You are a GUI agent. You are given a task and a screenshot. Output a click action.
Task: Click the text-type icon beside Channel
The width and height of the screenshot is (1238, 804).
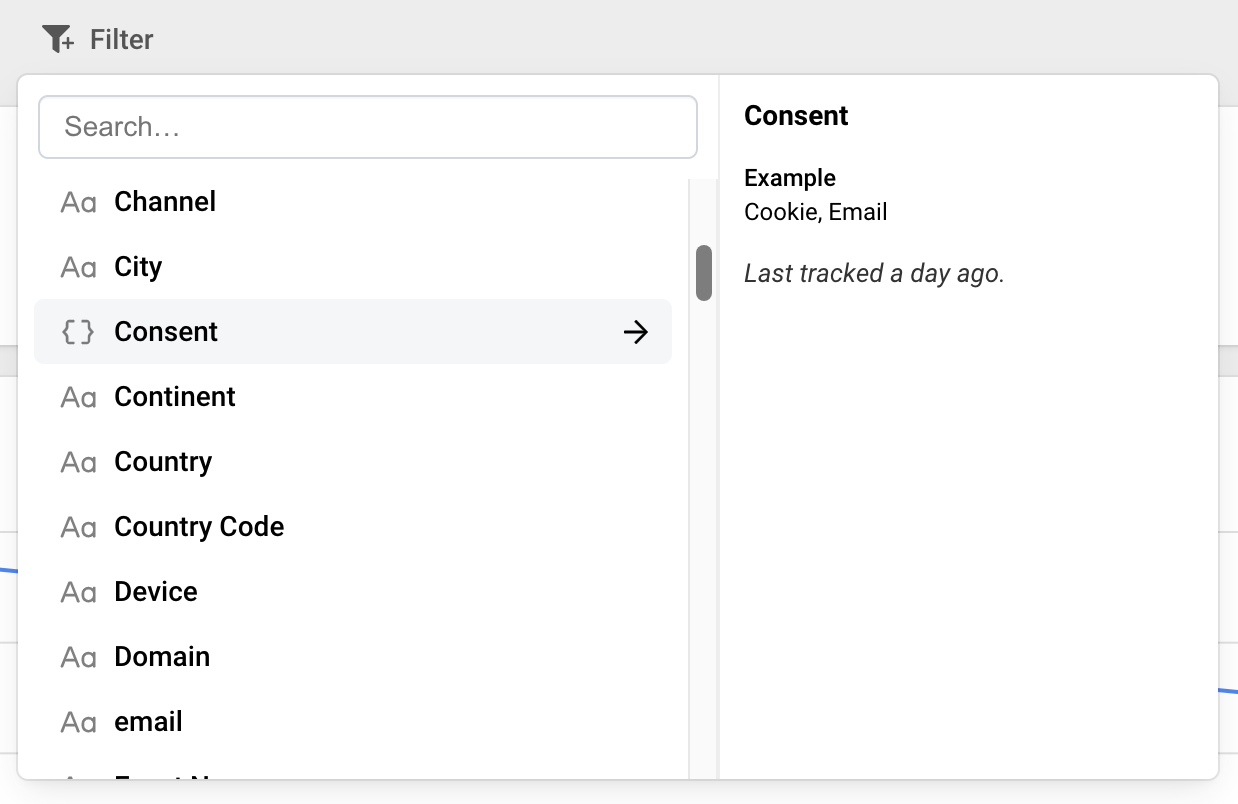click(x=78, y=203)
